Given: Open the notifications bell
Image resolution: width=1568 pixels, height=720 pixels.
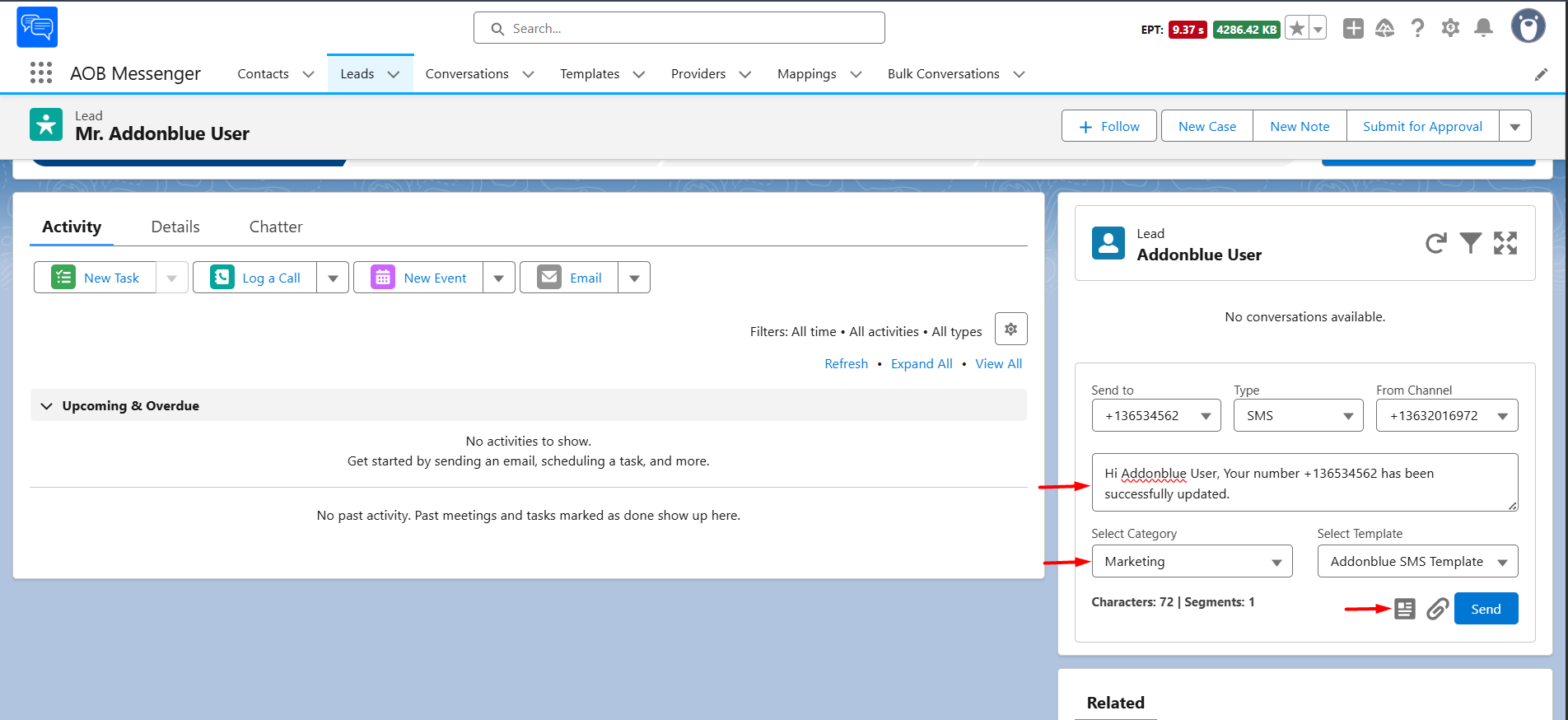Looking at the screenshot, I should click(1483, 29).
